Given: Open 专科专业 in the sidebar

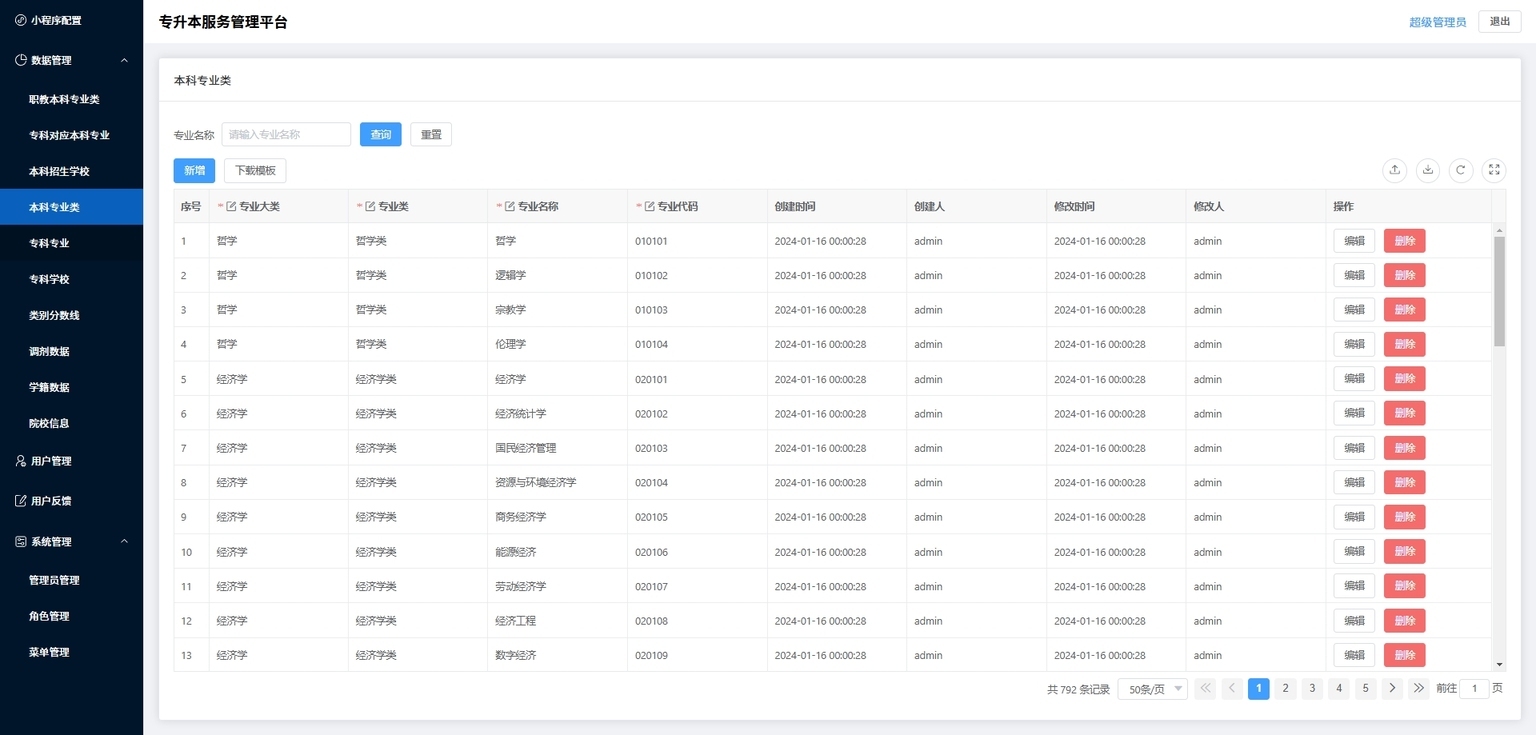Looking at the screenshot, I should point(49,243).
